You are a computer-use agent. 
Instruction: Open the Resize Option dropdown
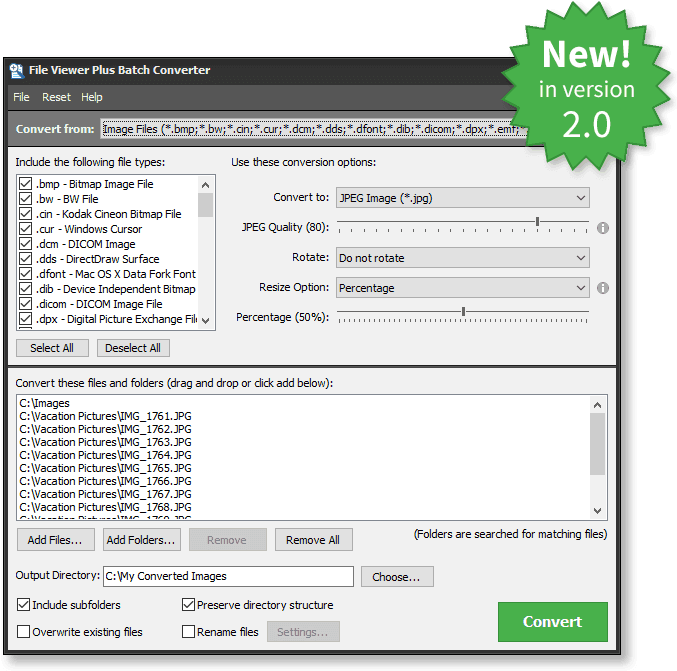[x=462, y=288]
